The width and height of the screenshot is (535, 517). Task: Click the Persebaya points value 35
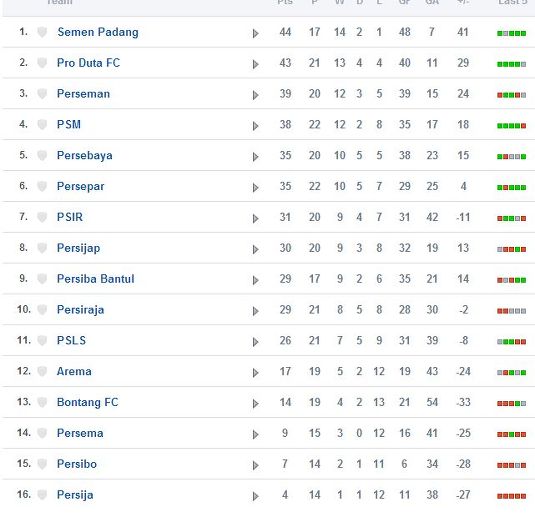point(285,156)
